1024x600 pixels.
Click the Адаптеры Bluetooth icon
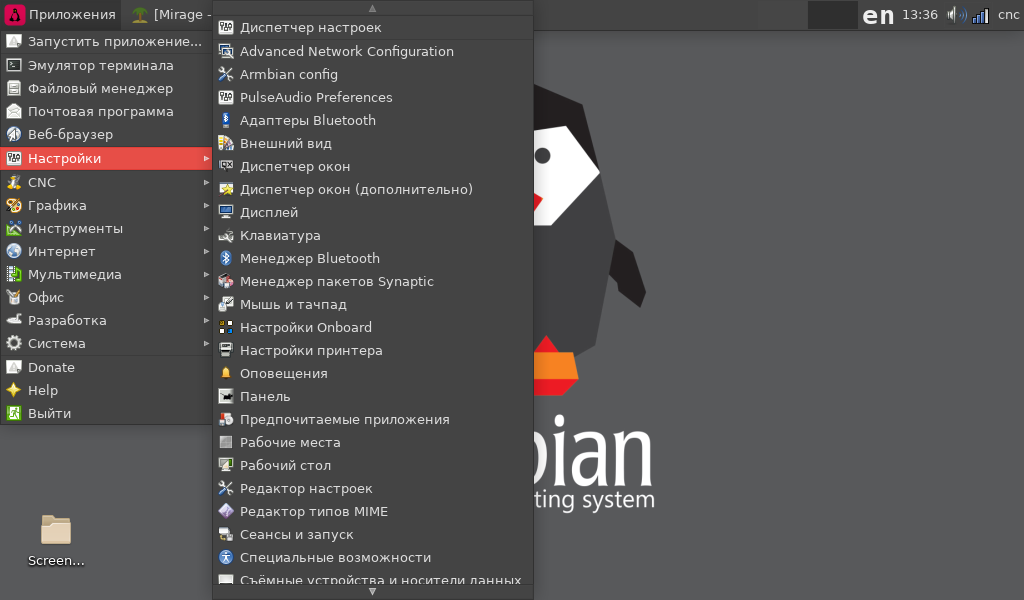[x=226, y=120]
